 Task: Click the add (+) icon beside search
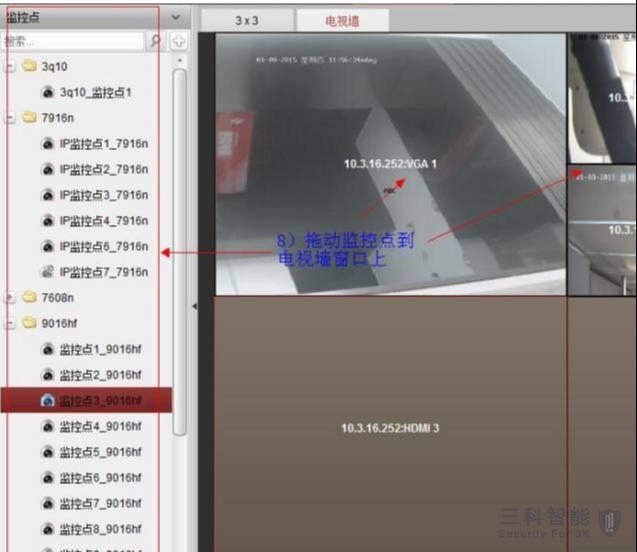[x=178, y=41]
